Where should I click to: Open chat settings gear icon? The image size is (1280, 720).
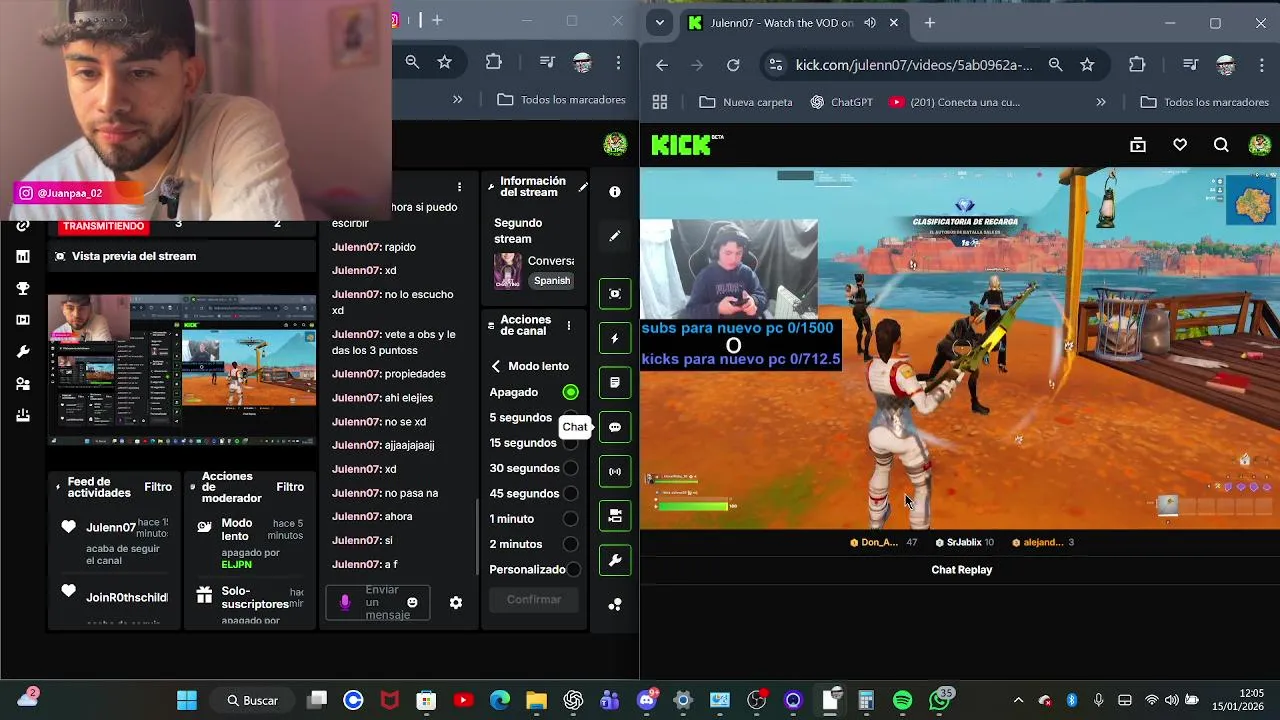tap(456, 603)
